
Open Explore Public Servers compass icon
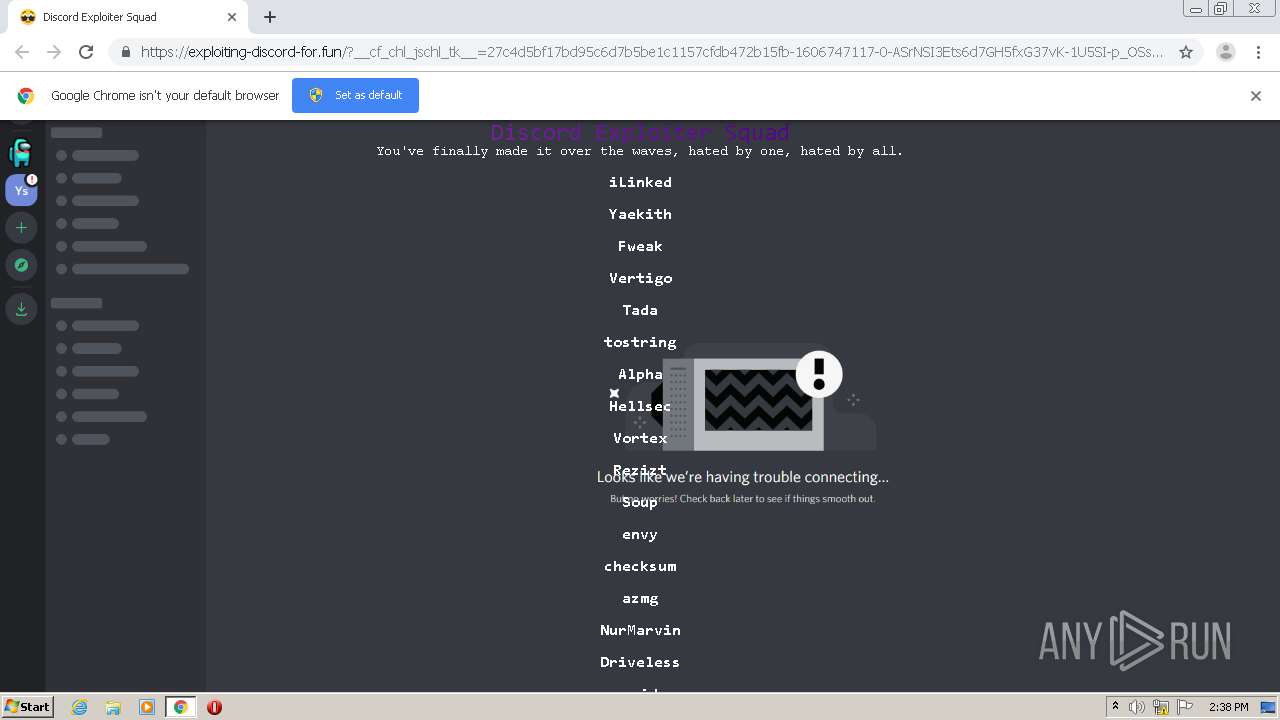[x=21, y=265]
